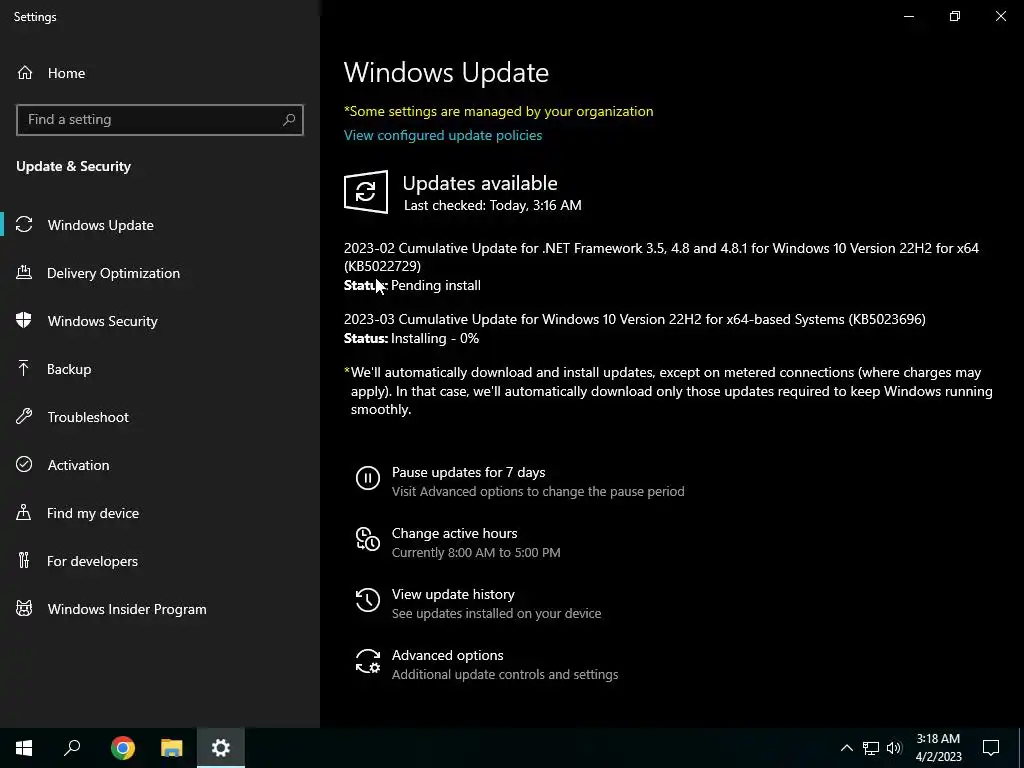1024x768 pixels.
Task: Click the View update history icon
Action: 368,600
